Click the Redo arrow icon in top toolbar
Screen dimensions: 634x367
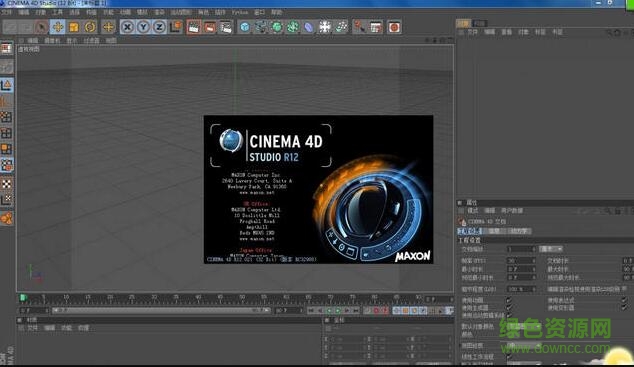pyautogui.click(x=26, y=27)
